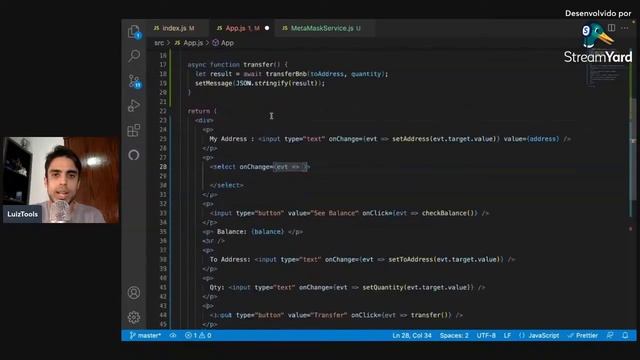Image resolution: width=640 pixels, height=360 pixels.
Task: Click 'transferBnb' on line 18
Action: tap(286, 74)
